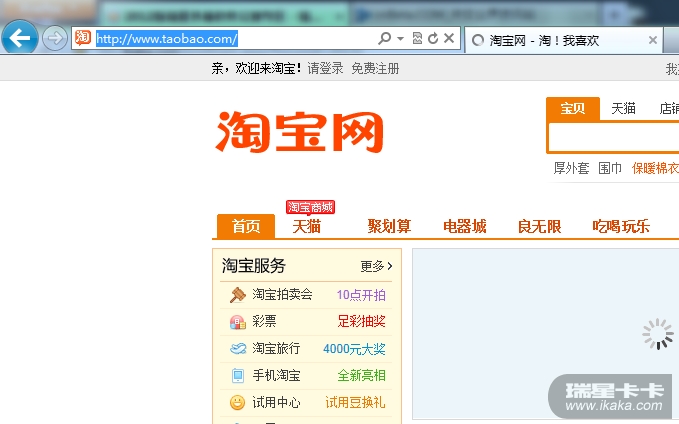
Task: Click the 淘宝服务 panel heading
Action: click(254, 265)
